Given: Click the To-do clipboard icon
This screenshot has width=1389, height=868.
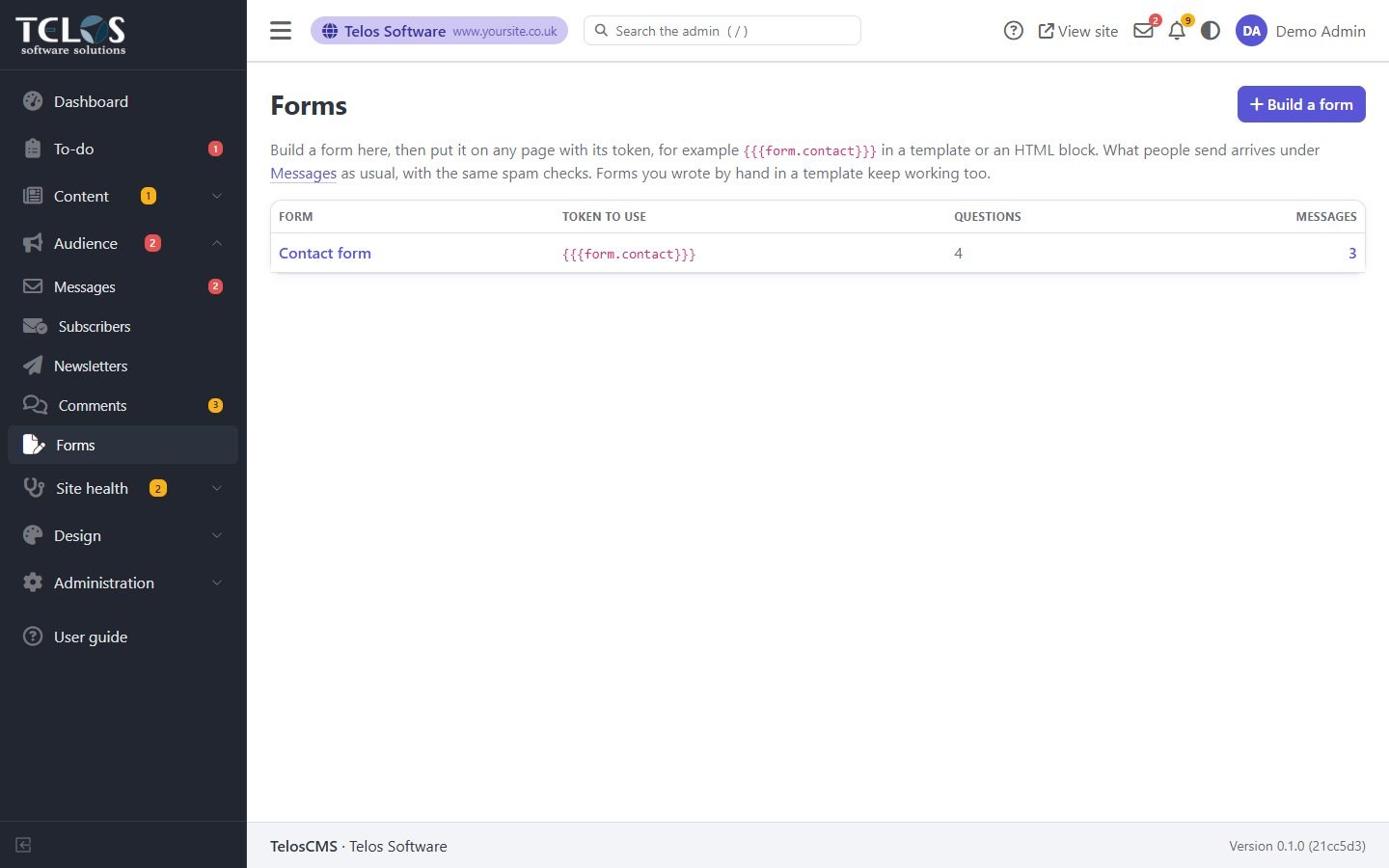Looking at the screenshot, I should (x=33, y=149).
